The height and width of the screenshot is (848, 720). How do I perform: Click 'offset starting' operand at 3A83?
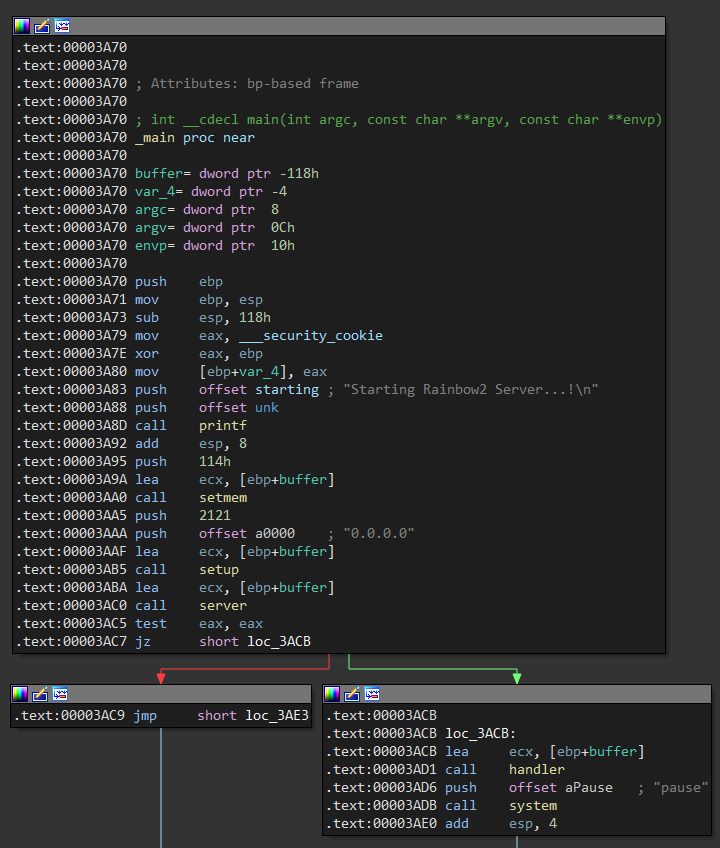click(x=259, y=390)
